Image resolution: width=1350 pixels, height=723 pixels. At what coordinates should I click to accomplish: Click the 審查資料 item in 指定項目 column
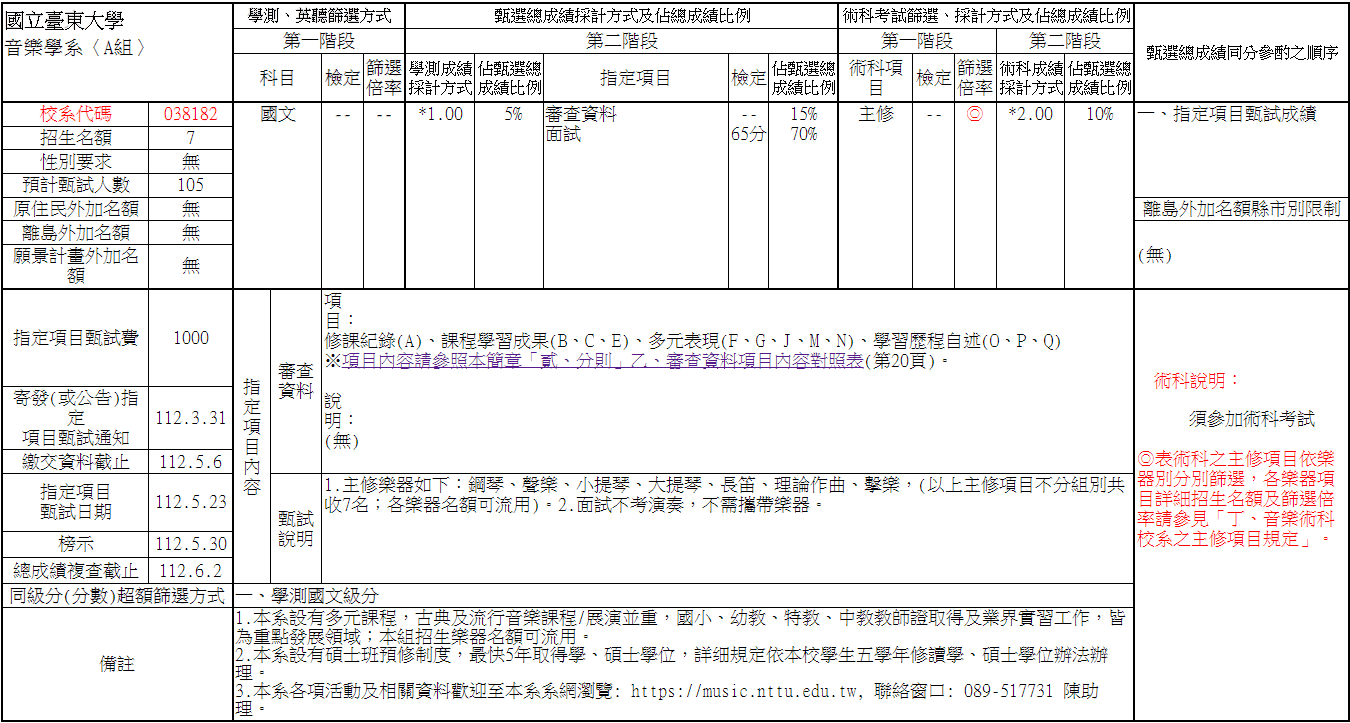pos(581,114)
